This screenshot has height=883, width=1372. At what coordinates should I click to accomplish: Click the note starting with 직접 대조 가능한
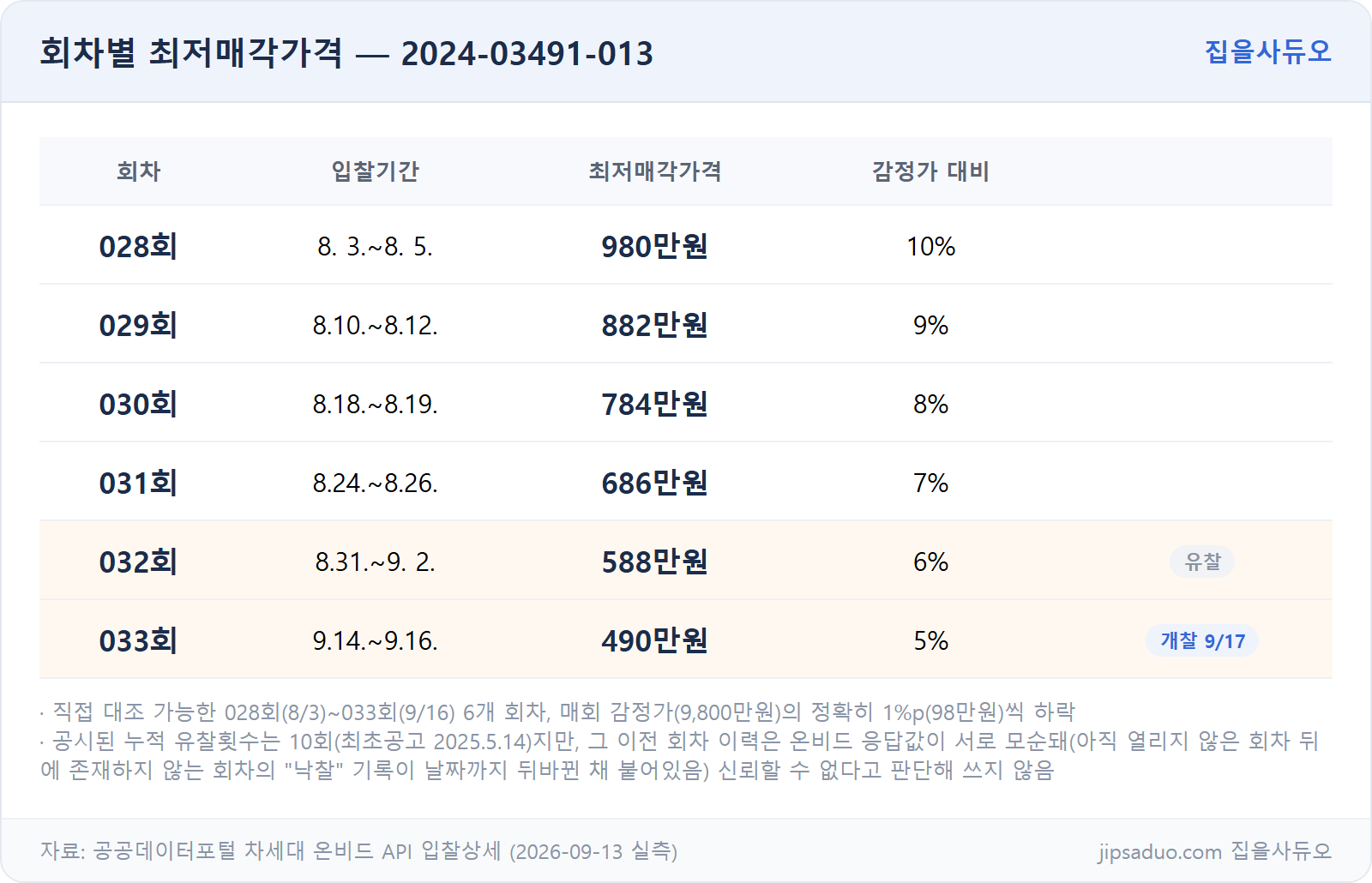tap(557, 712)
